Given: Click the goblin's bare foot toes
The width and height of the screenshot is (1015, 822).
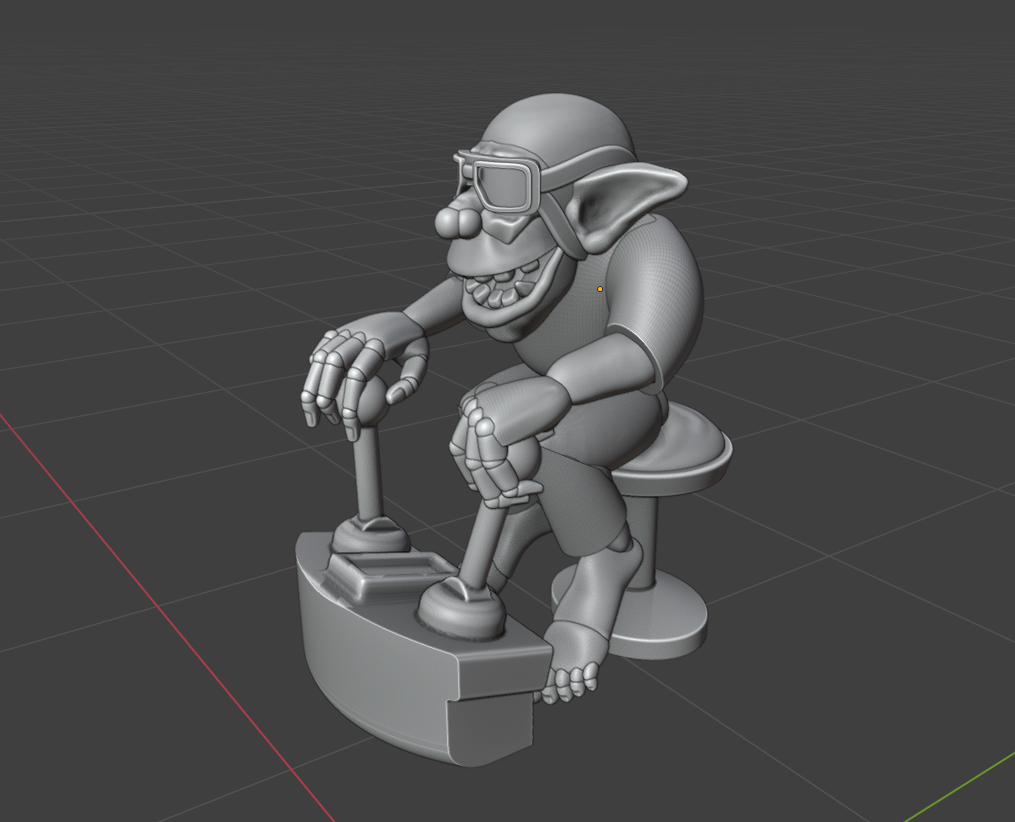Looking at the screenshot, I should coord(570,683).
